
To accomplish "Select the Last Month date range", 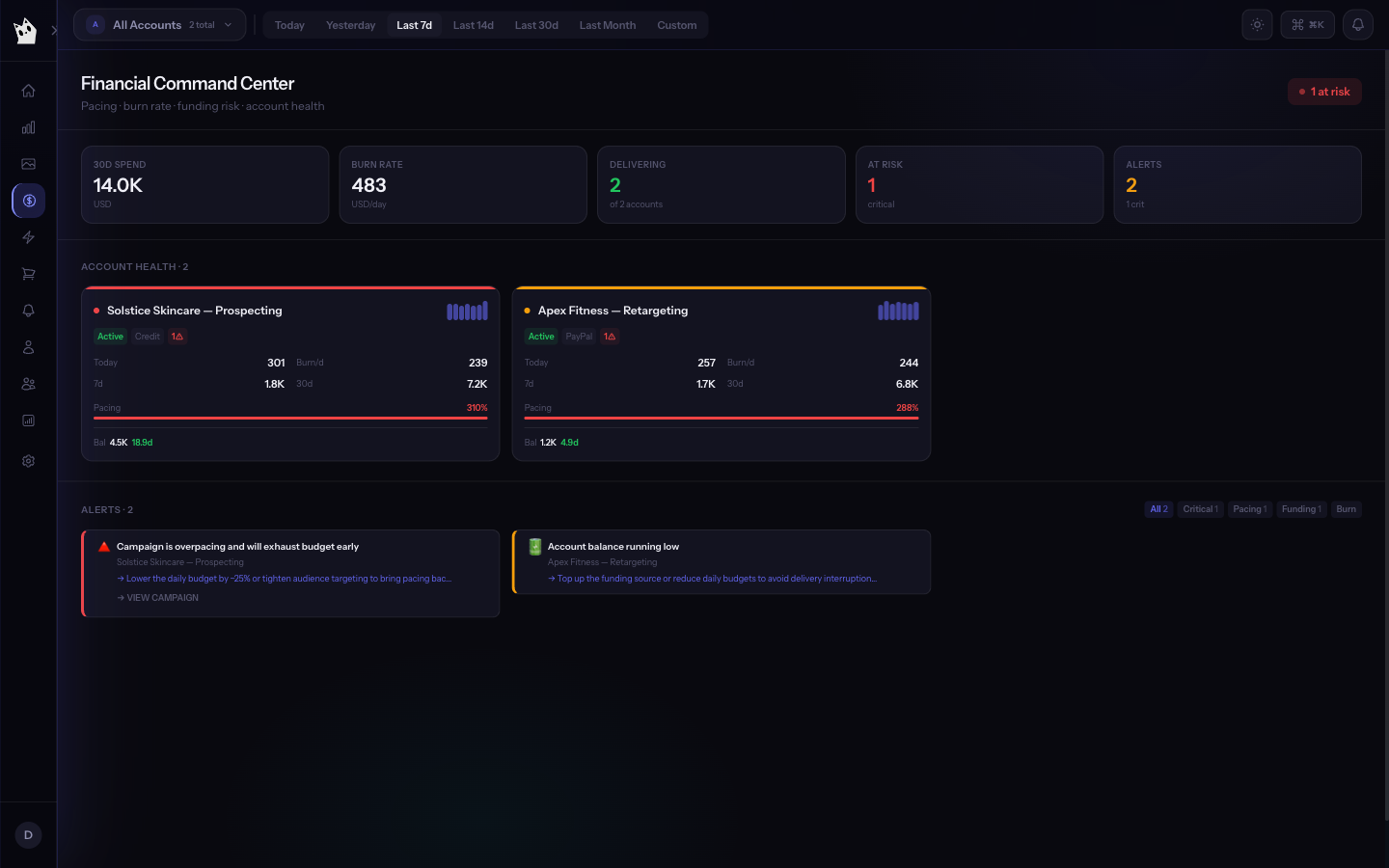I will [608, 25].
